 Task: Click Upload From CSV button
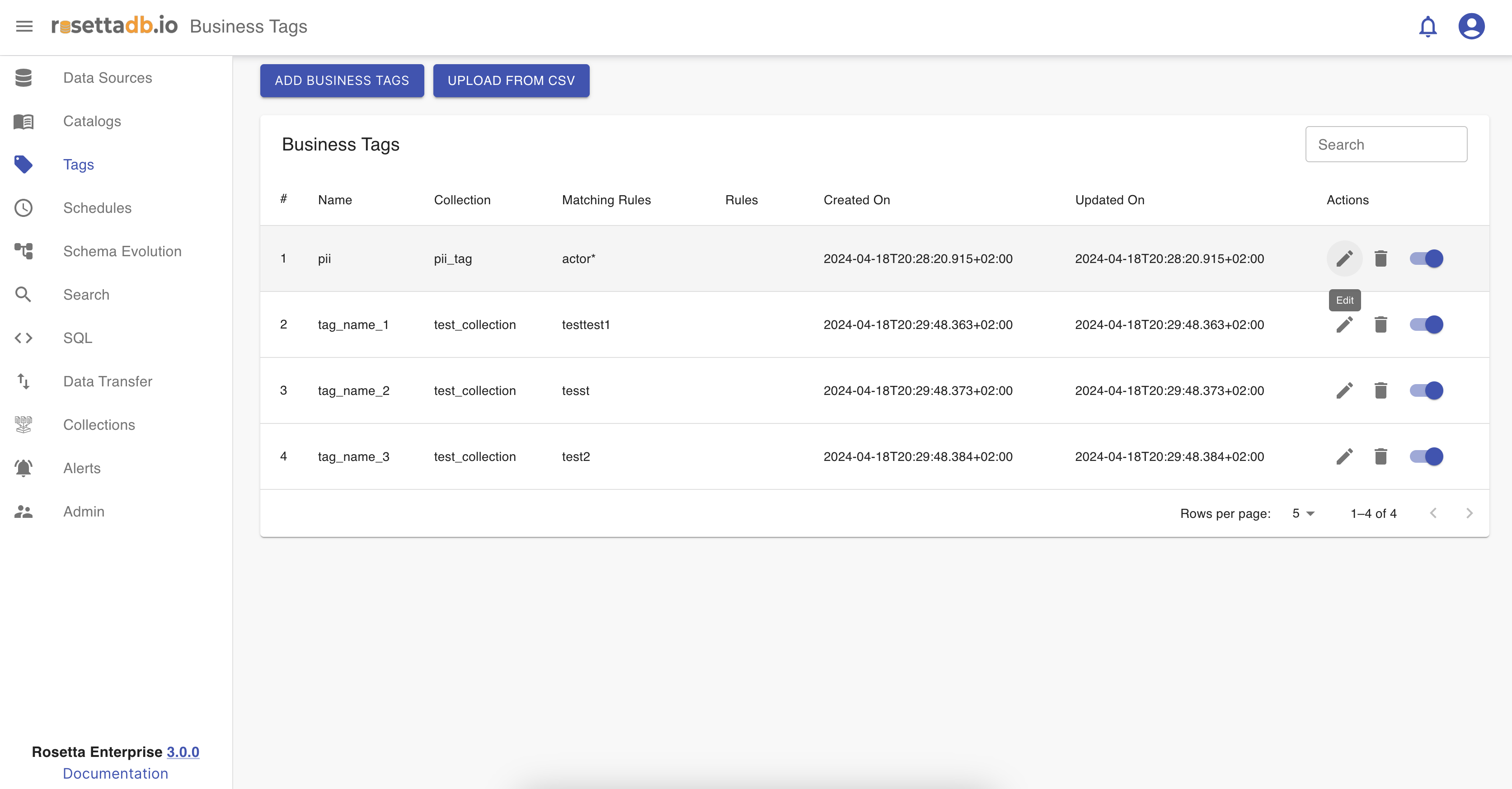click(x=511, y=80)
